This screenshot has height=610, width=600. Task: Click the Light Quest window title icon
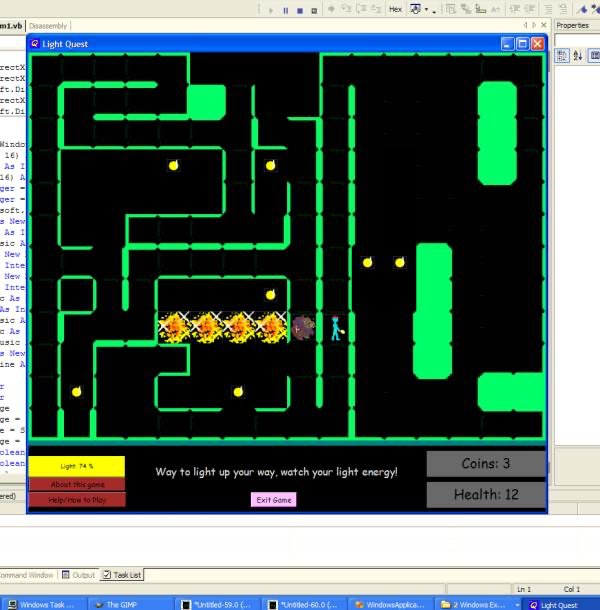pyautogui.click(x=35, y=44)
